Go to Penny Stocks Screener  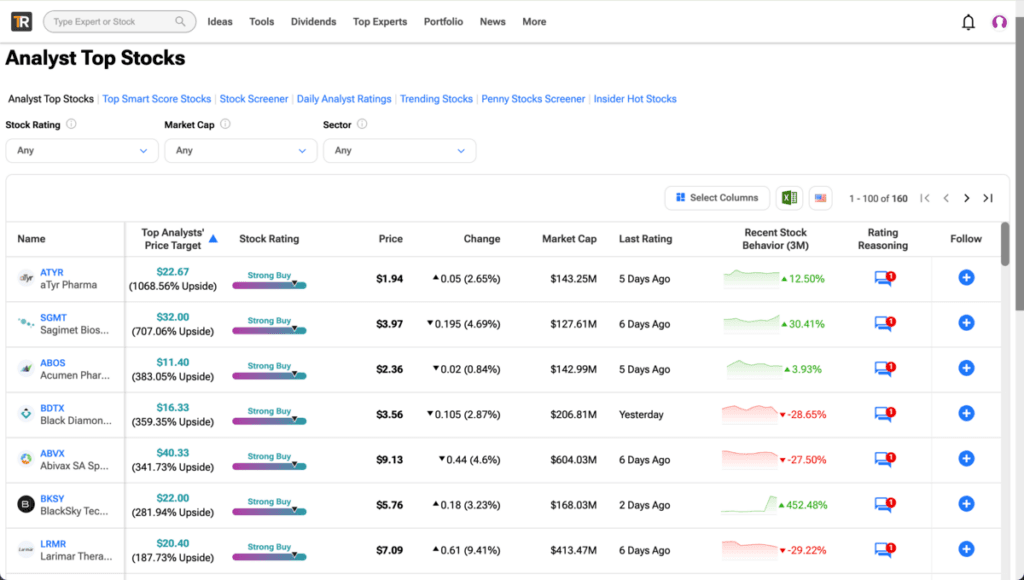534,99
